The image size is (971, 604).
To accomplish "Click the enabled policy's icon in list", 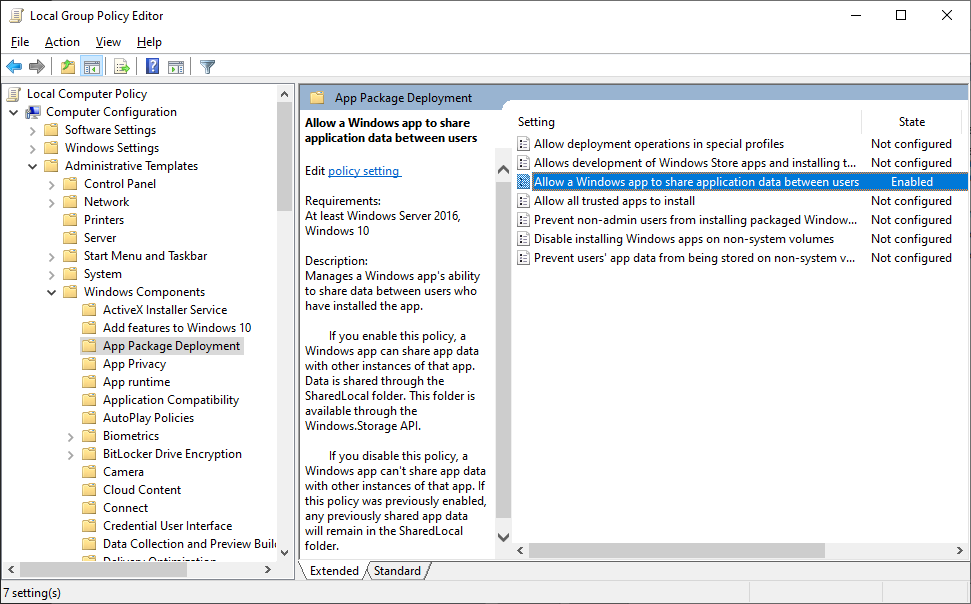I will (523, 182).
